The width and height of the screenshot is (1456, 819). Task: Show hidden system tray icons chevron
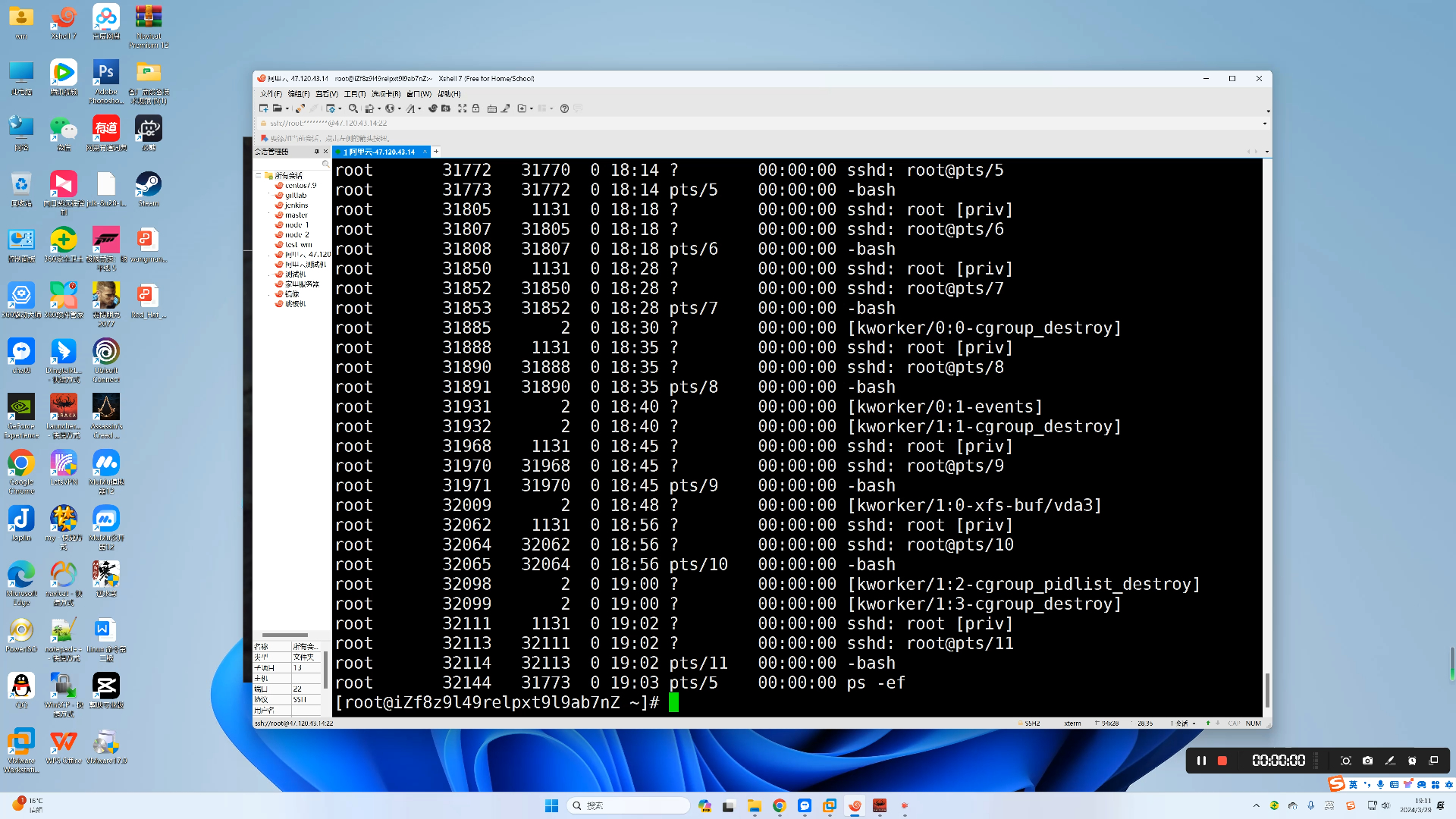(x=1257, y=805)
